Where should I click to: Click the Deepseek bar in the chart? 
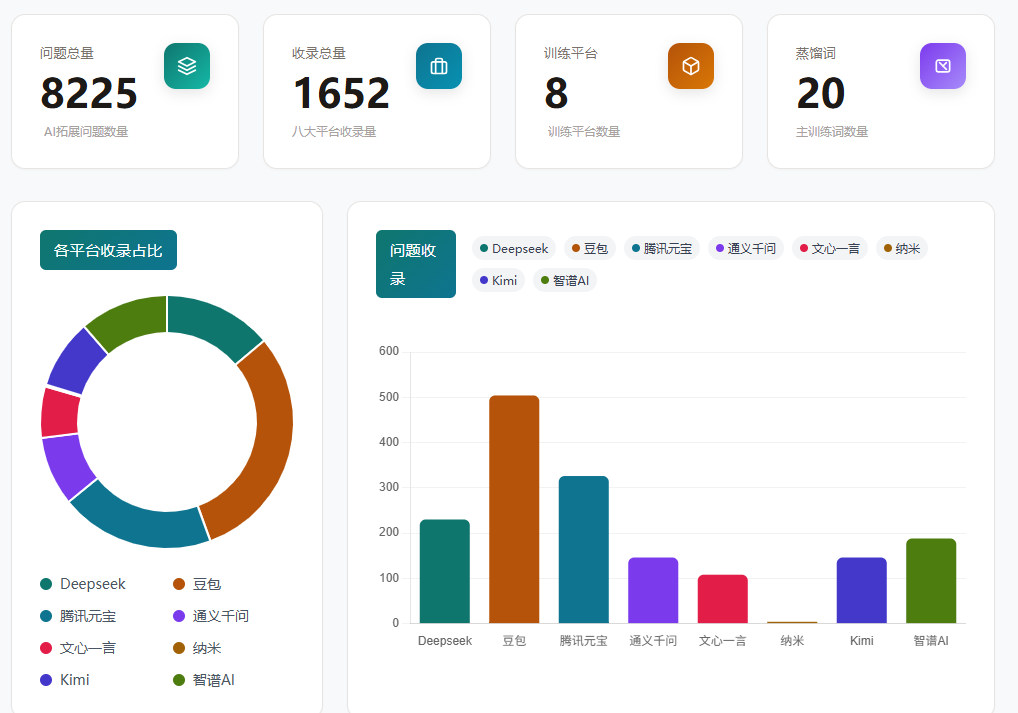pyautogui.click(x=445, y=571)
